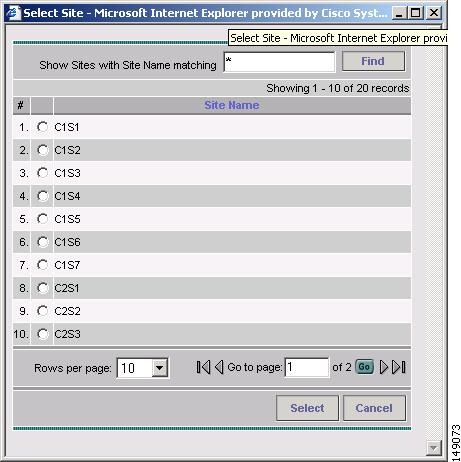
Task: Select radio button for site C2S3
Action: point(42,334)
